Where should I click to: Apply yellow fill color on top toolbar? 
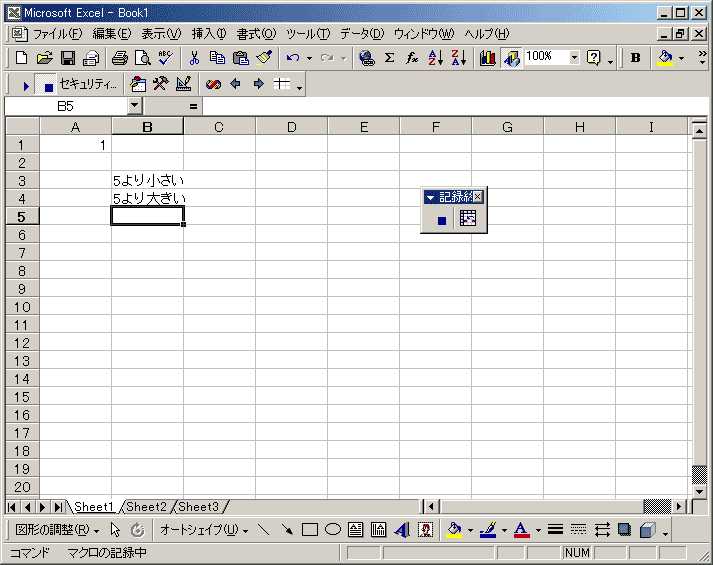pos(665,58)
